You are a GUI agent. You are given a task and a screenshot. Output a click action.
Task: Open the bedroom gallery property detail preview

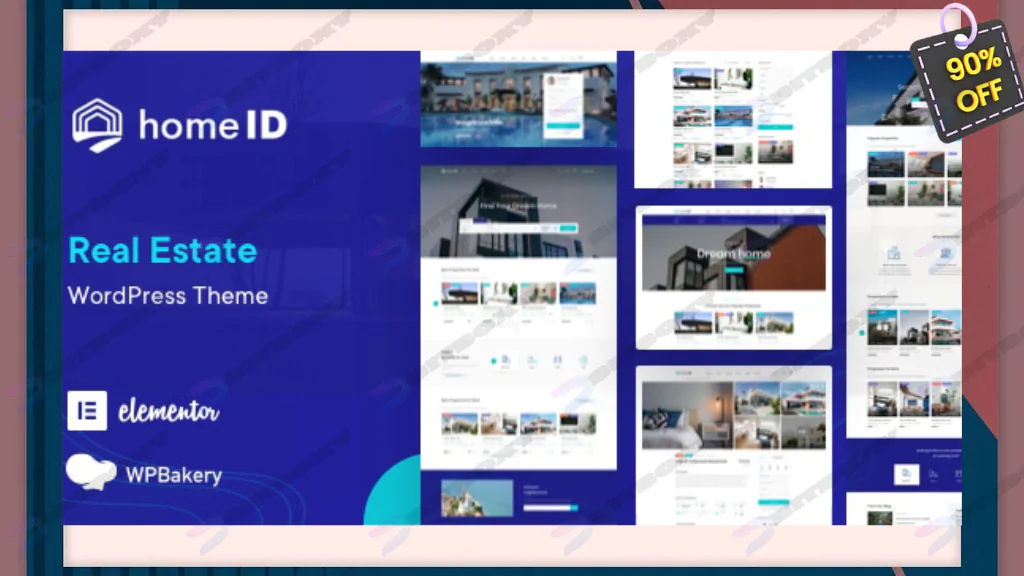click(733, 445)
